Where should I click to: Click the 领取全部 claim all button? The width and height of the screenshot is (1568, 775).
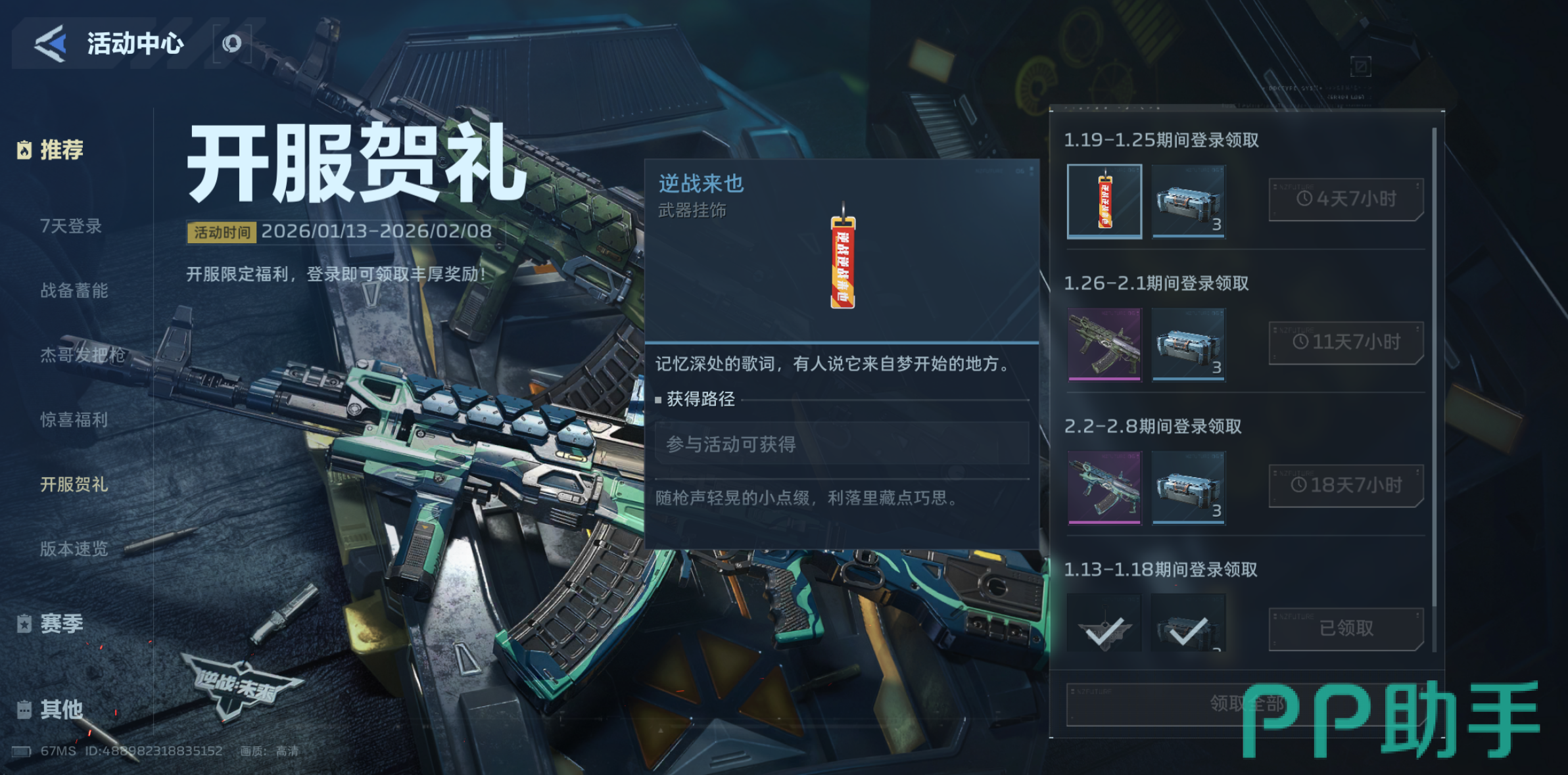[1247, 704]
